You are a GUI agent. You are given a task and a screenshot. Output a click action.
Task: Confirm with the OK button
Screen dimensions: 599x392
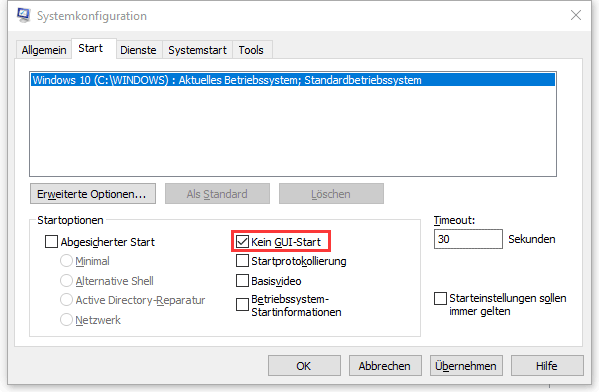click(304, 366)
